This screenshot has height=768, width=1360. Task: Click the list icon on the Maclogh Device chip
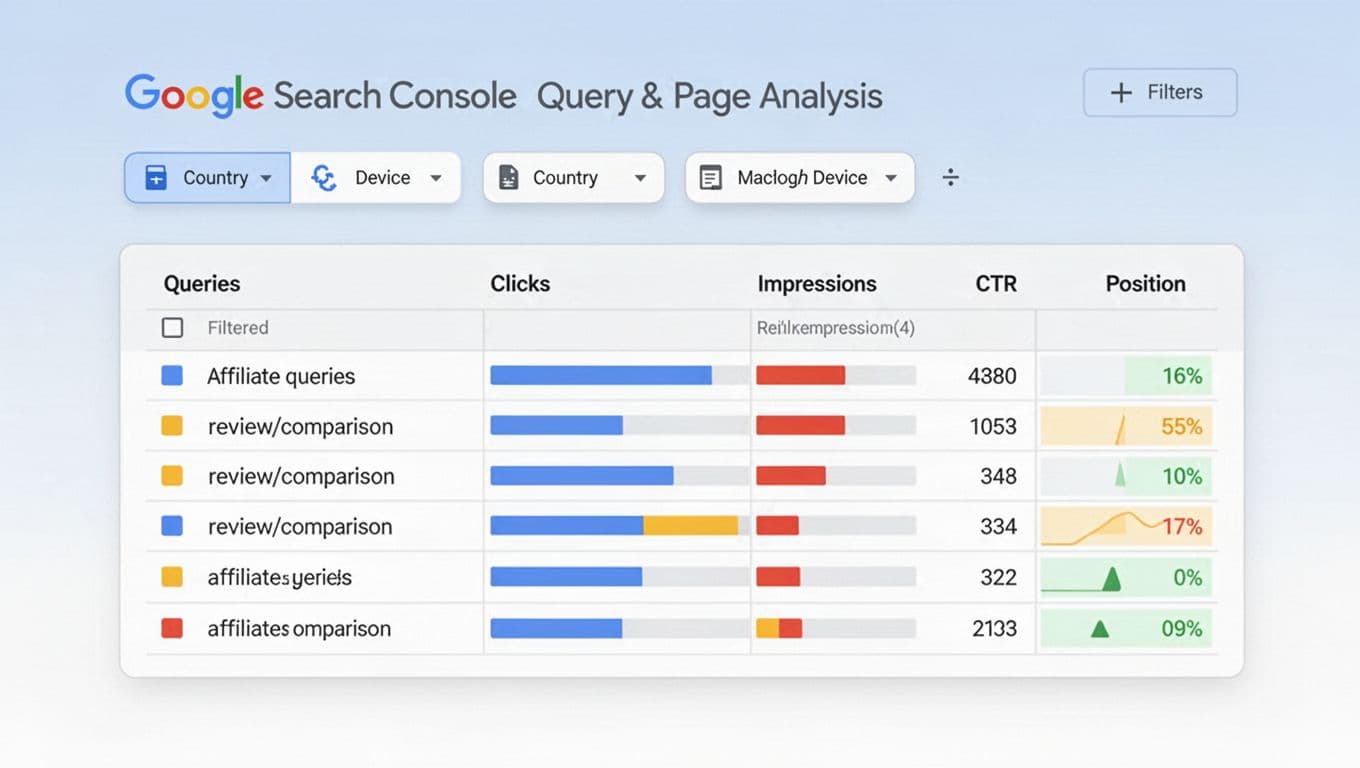tap(711, 177)
